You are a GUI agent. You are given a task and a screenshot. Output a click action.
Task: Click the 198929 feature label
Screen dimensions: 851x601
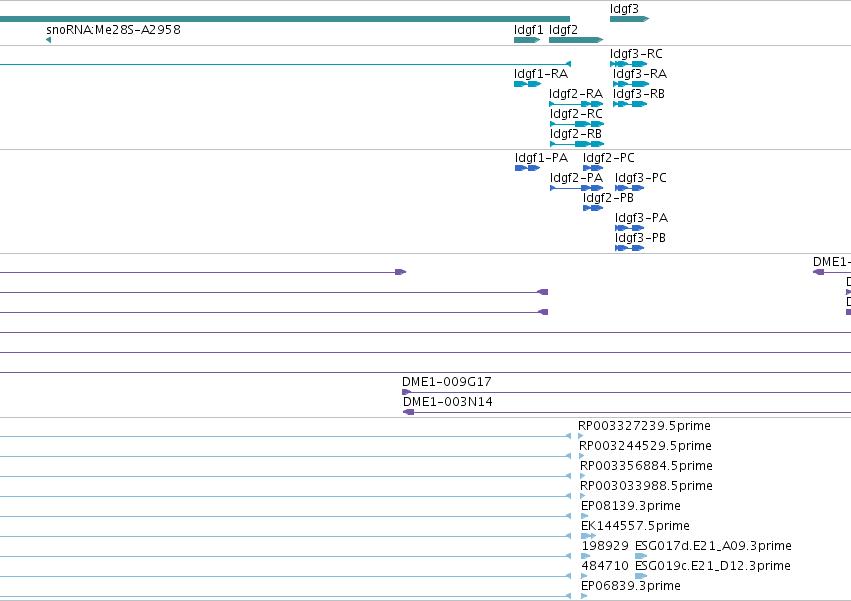click(x=605, y=546)
